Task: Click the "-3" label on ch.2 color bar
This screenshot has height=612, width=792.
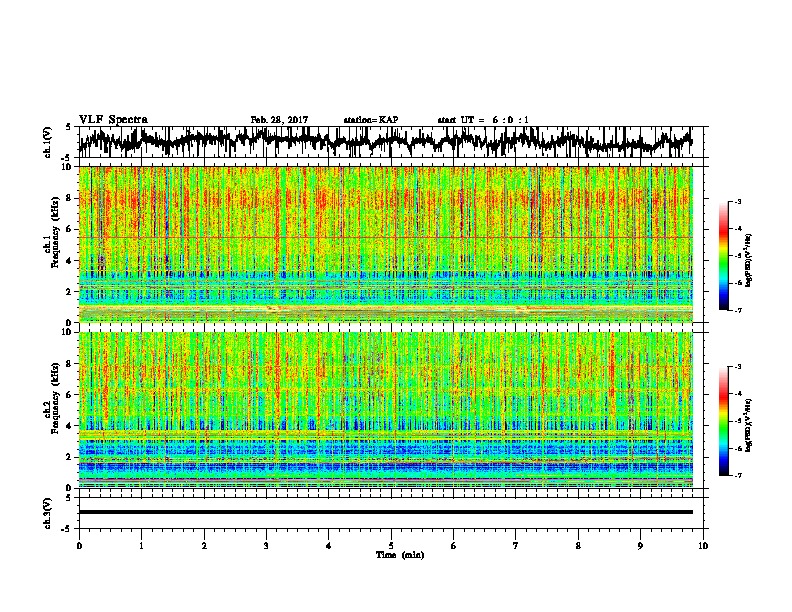Action: (x=737, y=367)
